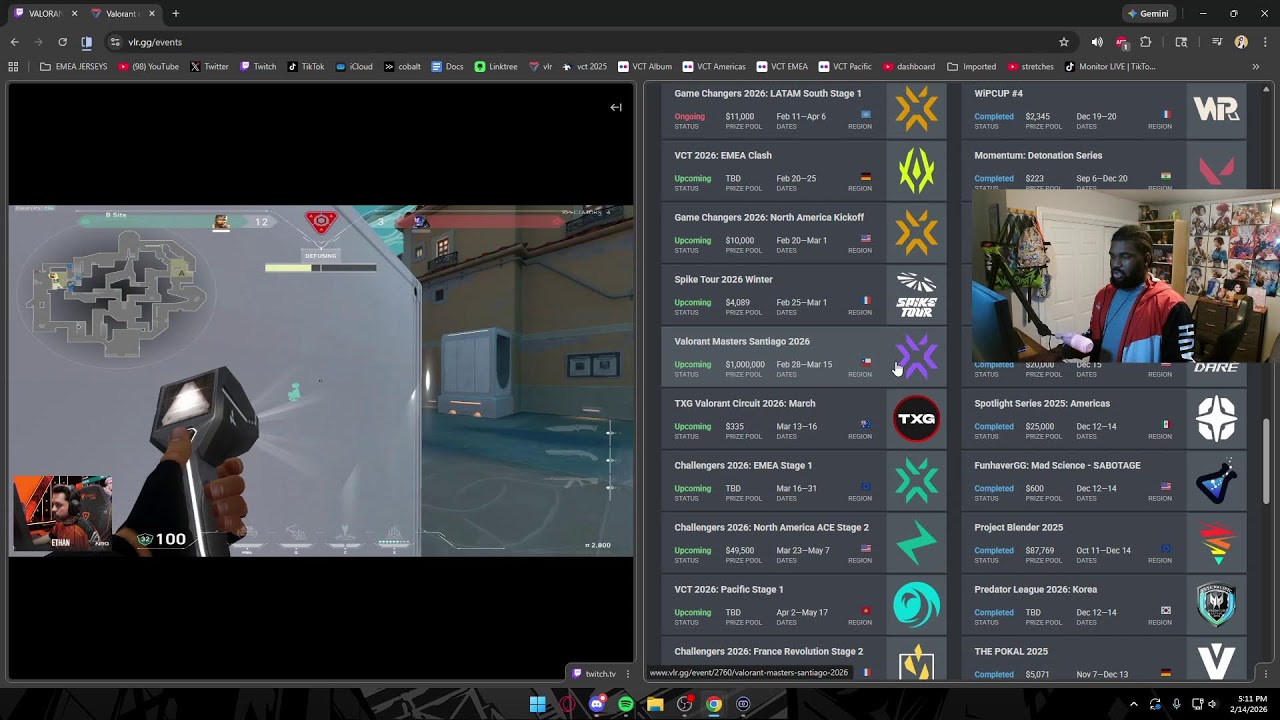The height and width of the screenshot is (720, 1280).
Task: Open the Linktree bookmark
Action: pos(496,67)
